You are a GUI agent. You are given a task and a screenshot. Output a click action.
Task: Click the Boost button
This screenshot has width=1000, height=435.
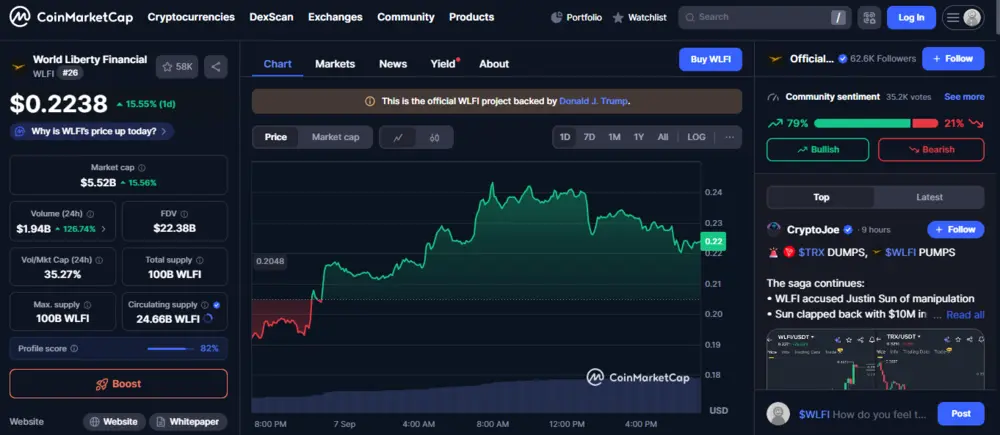pos(119,384)
